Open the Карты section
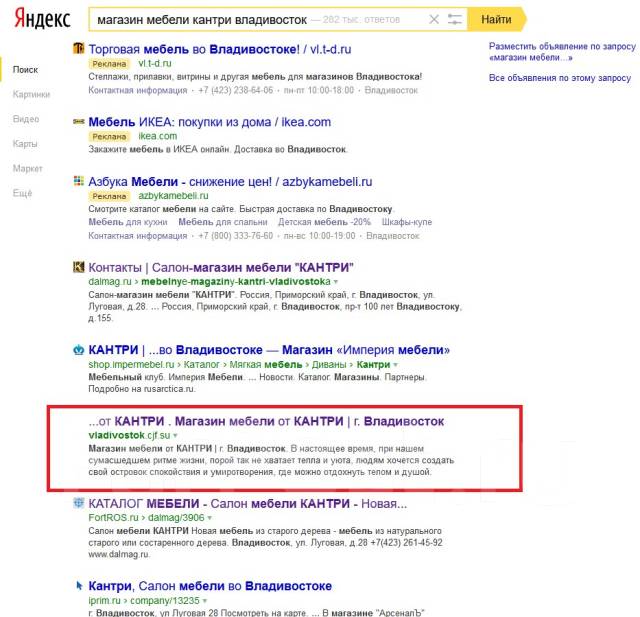Image resolution: width=640 pixels, height=617 pixels. click(25, 144)
